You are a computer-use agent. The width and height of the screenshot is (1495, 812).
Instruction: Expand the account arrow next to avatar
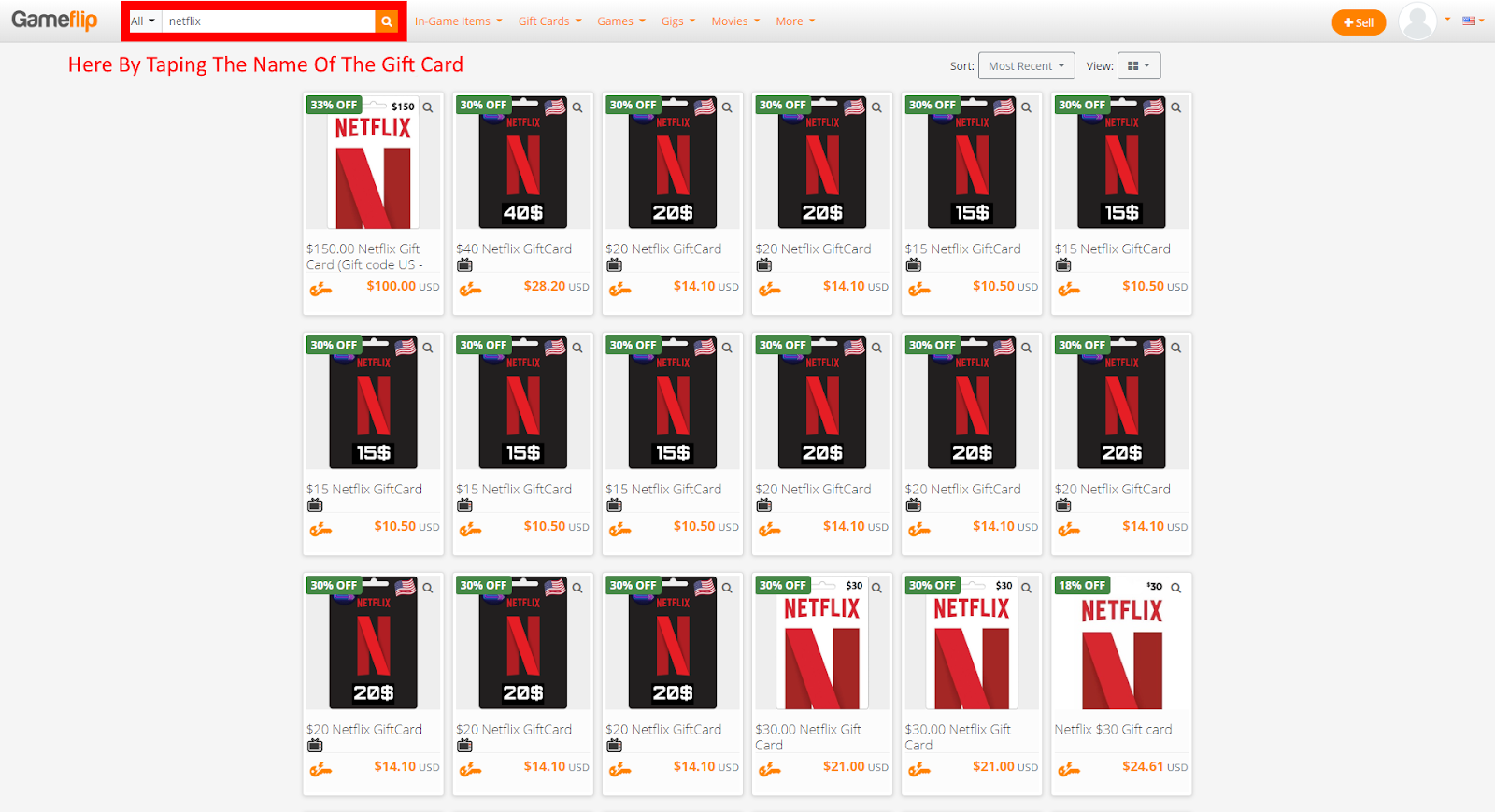(1447, 19)
